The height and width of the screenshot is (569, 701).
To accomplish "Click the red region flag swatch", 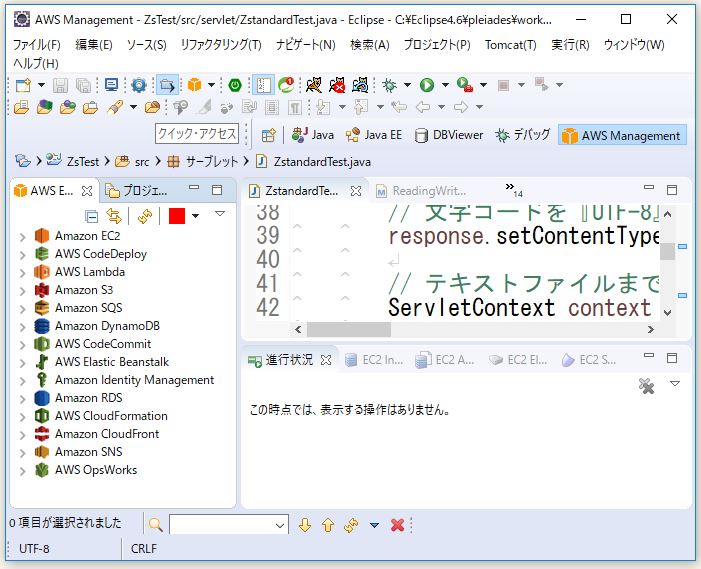I will (177, 216).
